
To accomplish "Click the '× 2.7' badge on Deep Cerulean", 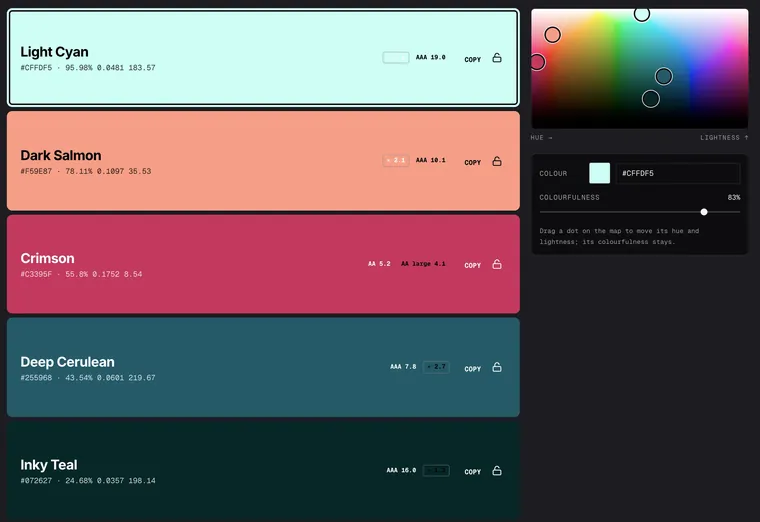I will click(436, 367).
